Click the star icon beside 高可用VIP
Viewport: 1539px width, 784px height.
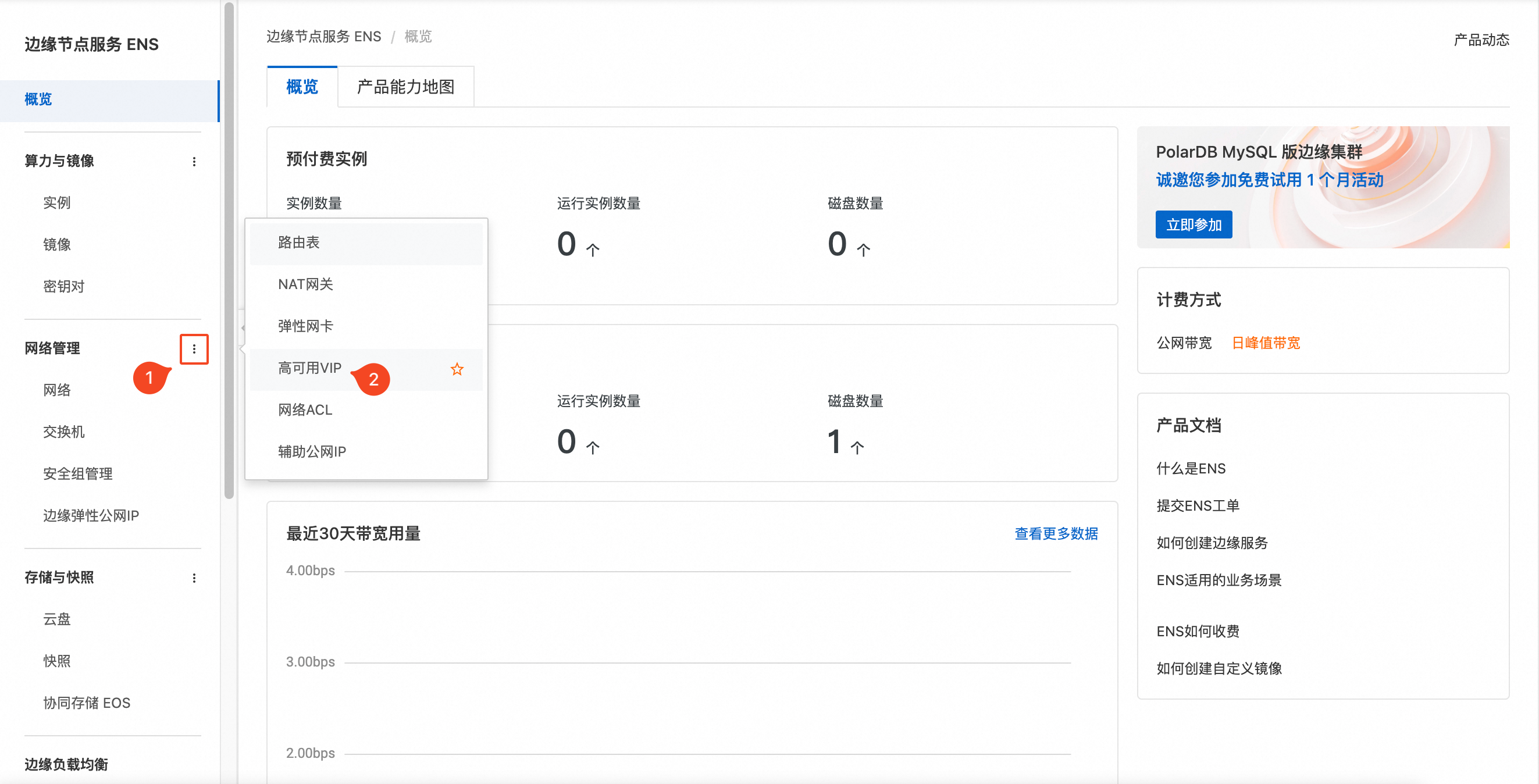[457, 369]
